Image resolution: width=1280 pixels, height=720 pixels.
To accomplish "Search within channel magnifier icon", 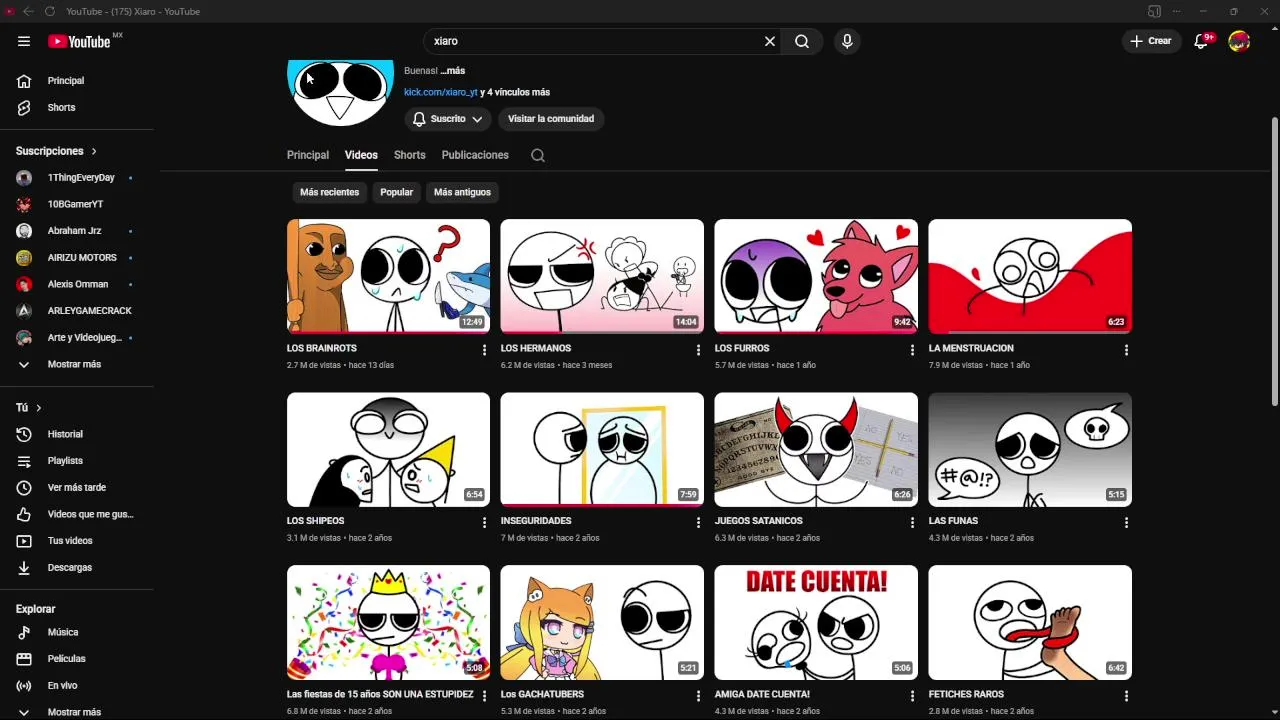I will pyautogui.click(x=538, y=155).
